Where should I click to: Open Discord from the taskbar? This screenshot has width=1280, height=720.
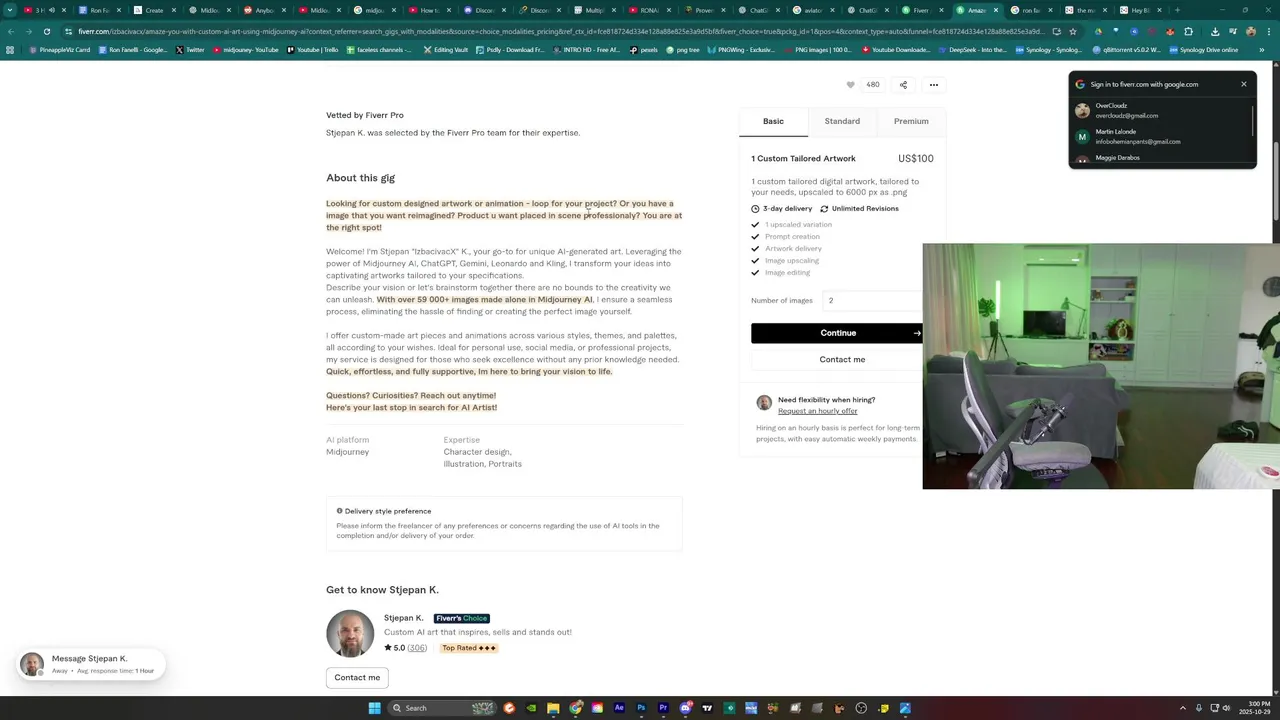(x=685, y=708)
